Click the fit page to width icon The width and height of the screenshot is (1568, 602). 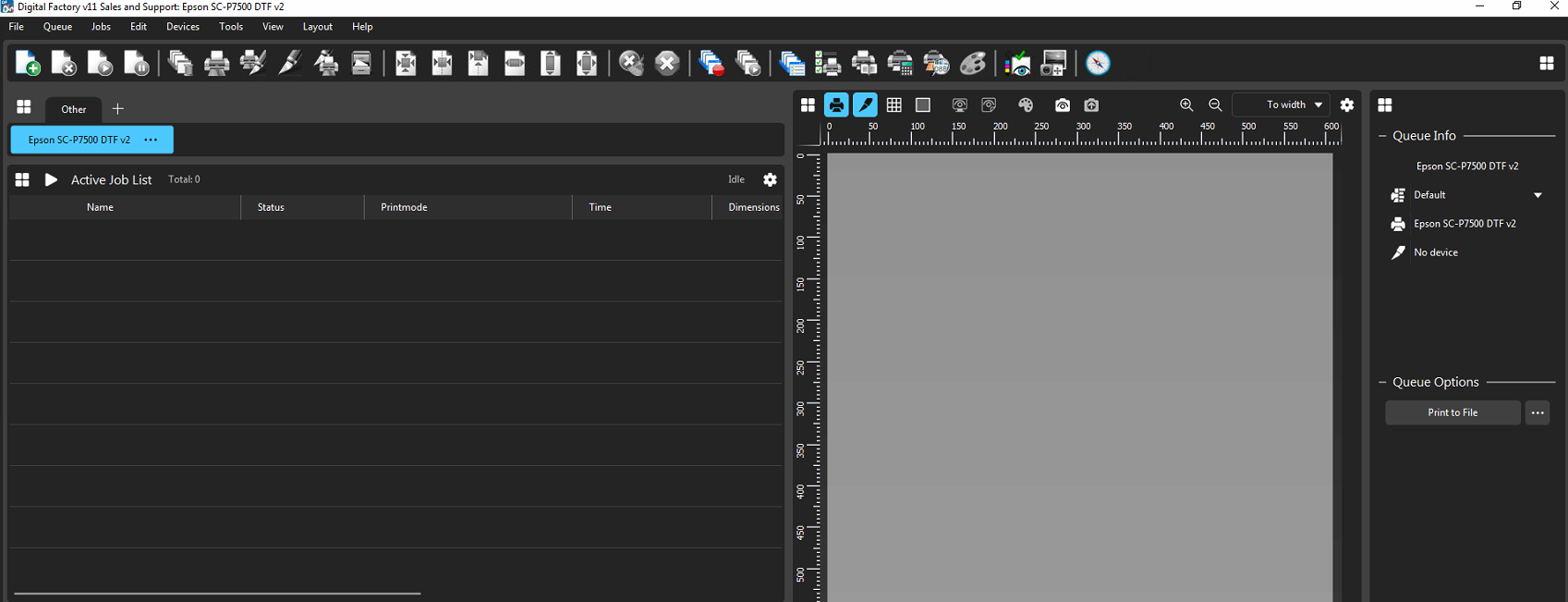pyautogui.click(x=515, y=63)
